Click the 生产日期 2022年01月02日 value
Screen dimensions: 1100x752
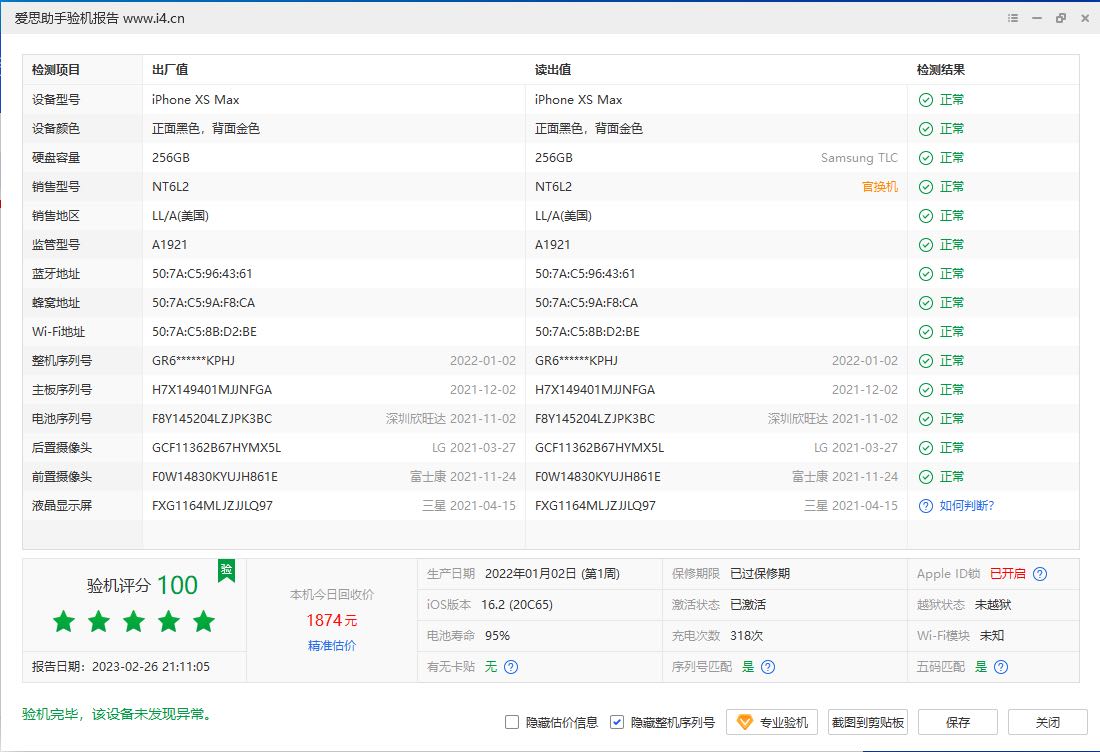[552, 574]
